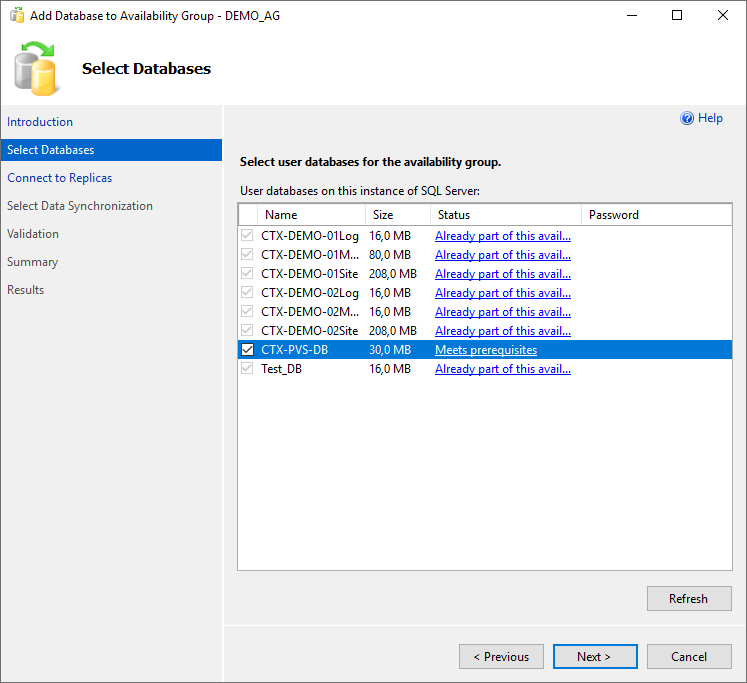Click the CTX-DEMO-02Site row checkbox
The image size is (747, 683).
pyautogui.click(x=247, y=331)
